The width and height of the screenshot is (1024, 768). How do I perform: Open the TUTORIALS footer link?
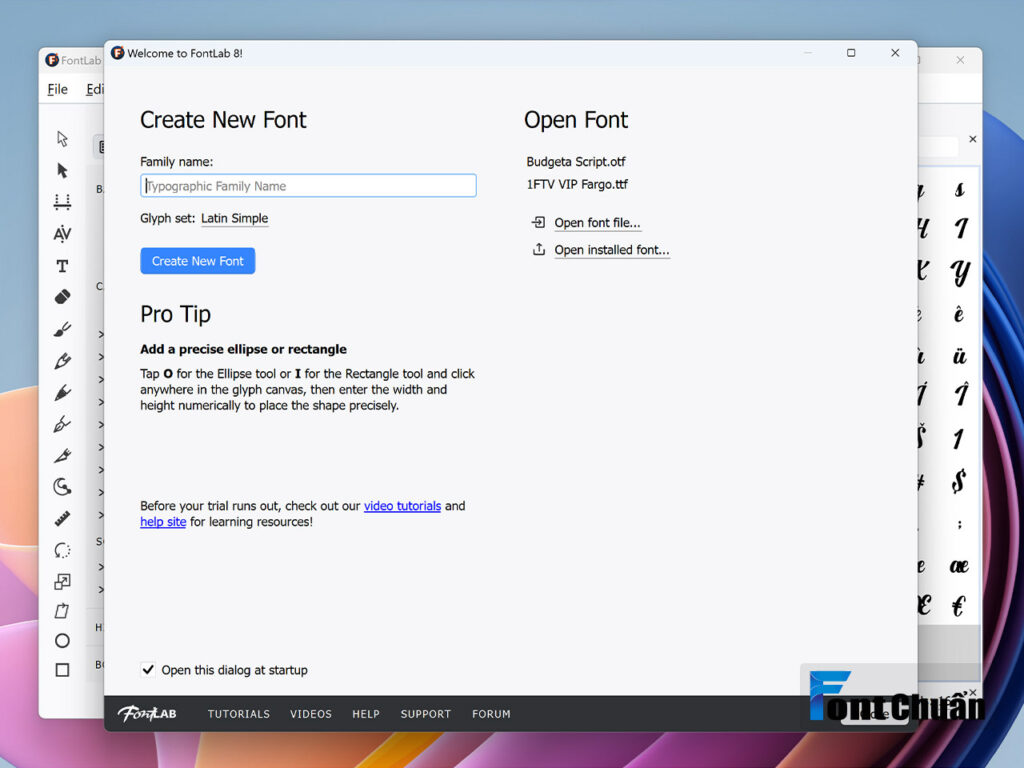click(x=238, y=714)
